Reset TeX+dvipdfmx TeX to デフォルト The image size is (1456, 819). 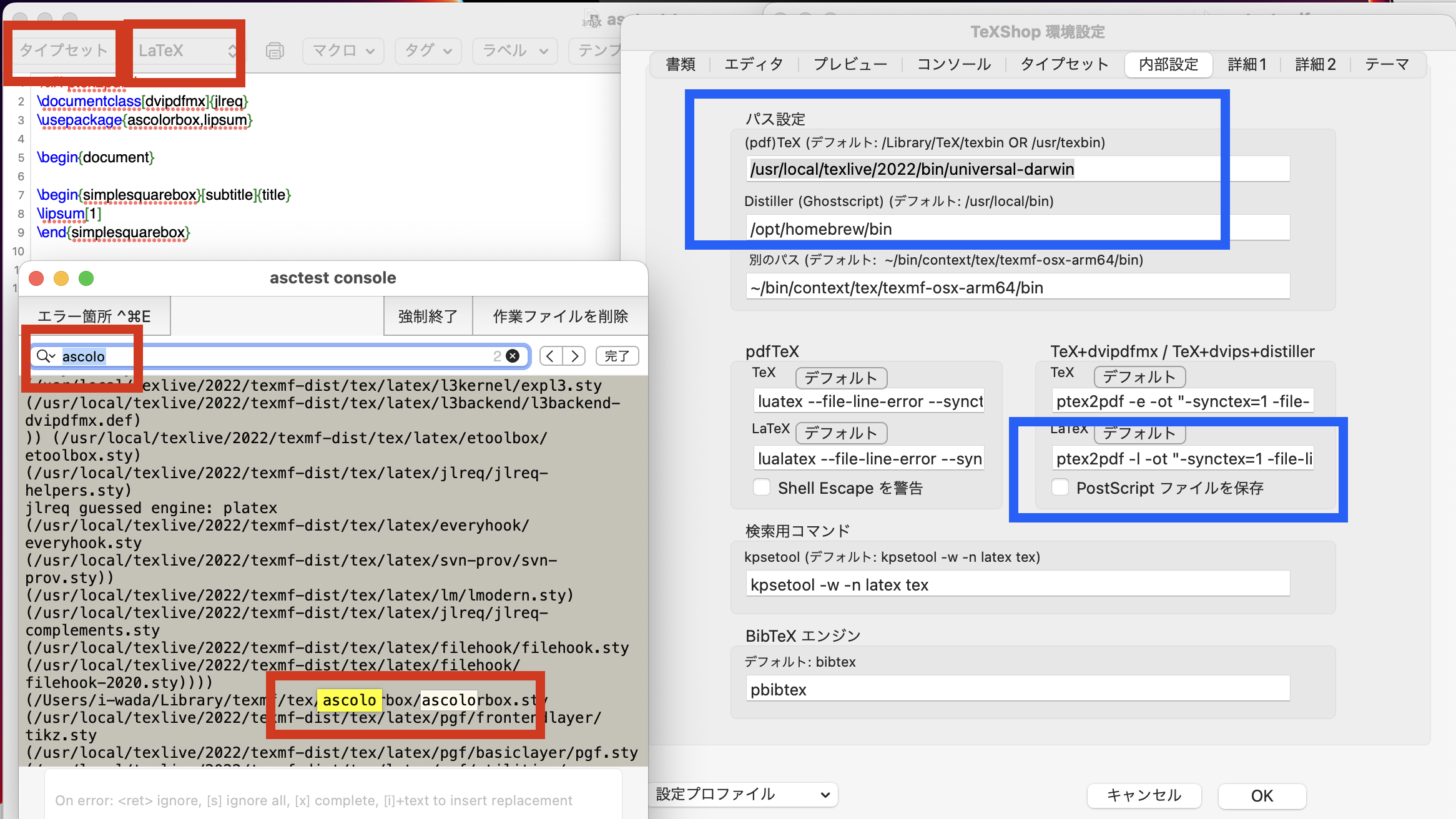point(1139,376)
